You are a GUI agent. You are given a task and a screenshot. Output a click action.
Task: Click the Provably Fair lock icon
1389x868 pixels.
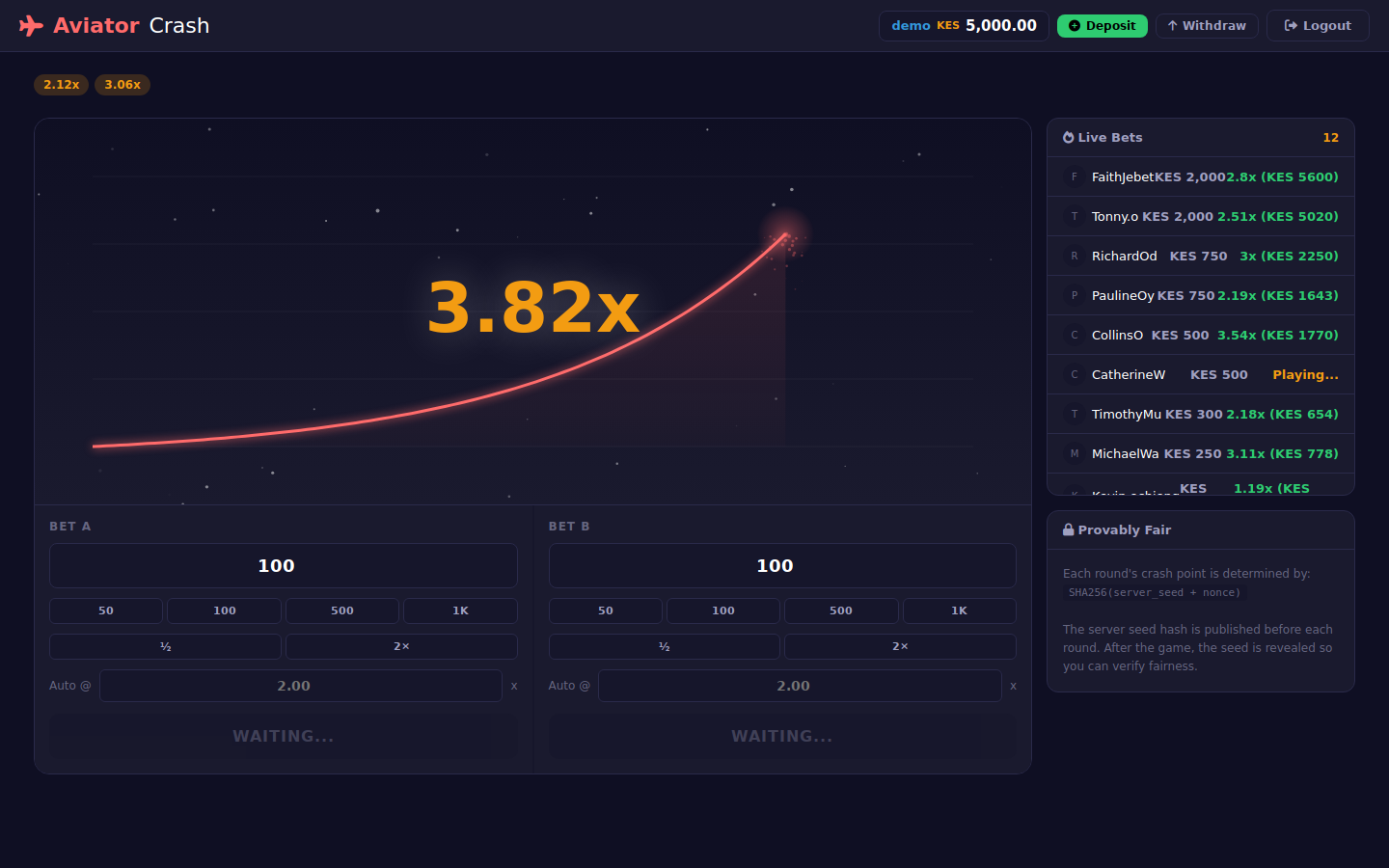point(1069,529)
